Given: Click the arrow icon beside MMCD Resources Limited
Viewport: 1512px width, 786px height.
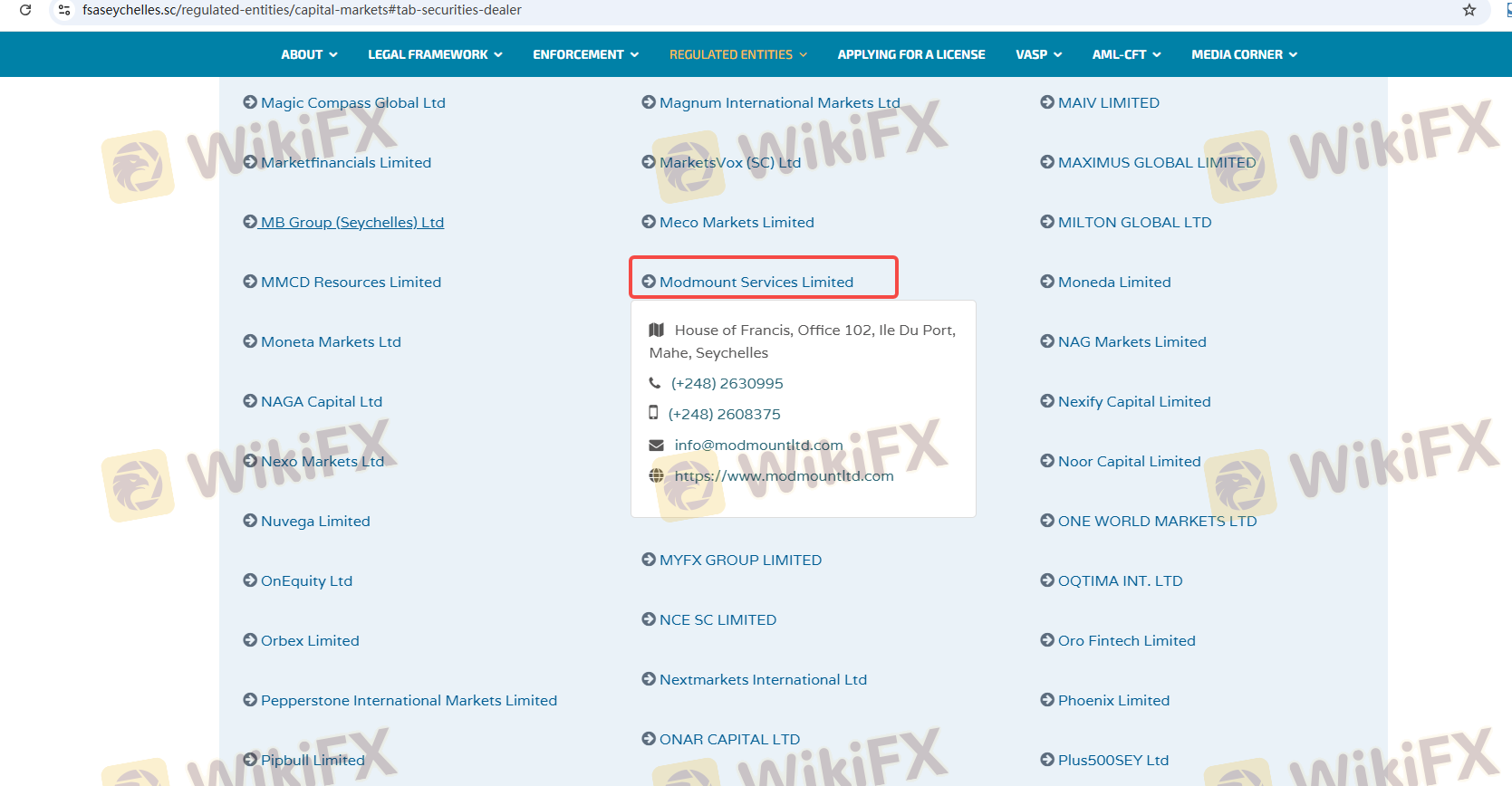Looking at the screenshot, I should pos(250,282).
